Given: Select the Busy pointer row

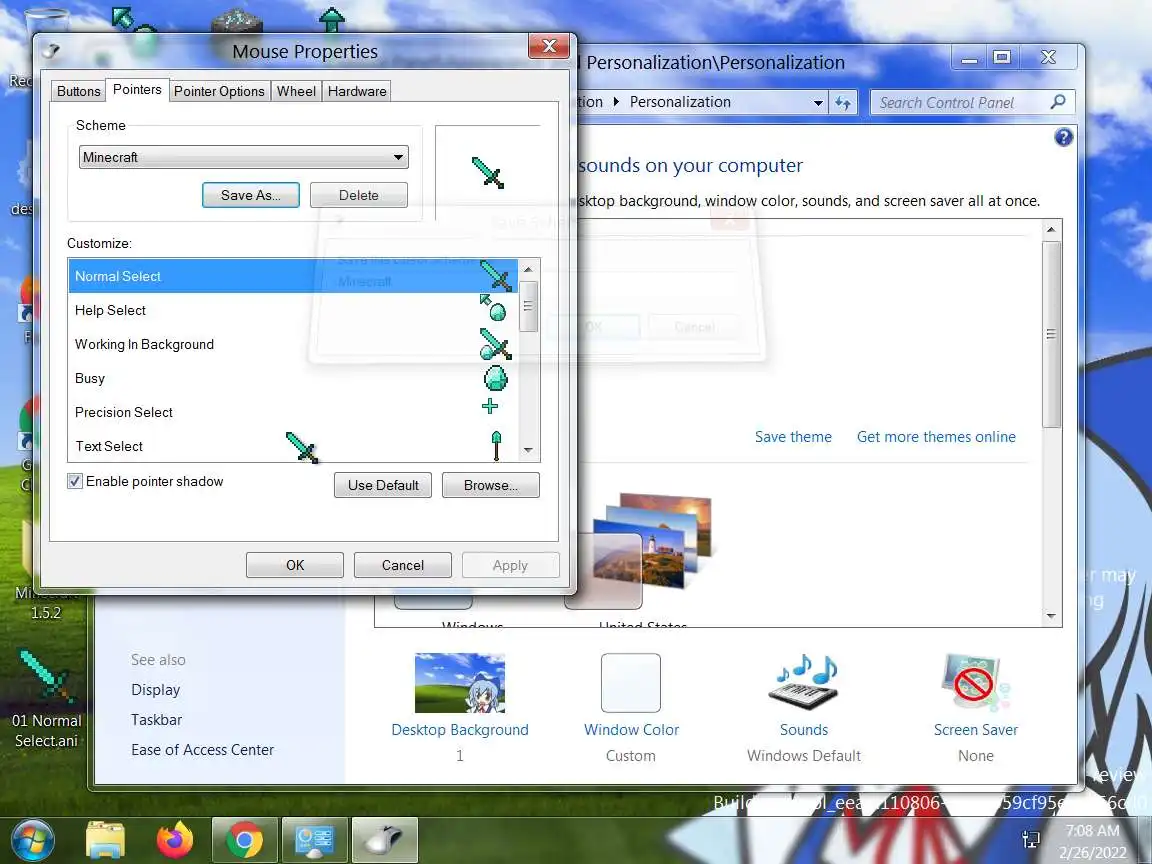Looking at the screenshot, I should 292,378.
